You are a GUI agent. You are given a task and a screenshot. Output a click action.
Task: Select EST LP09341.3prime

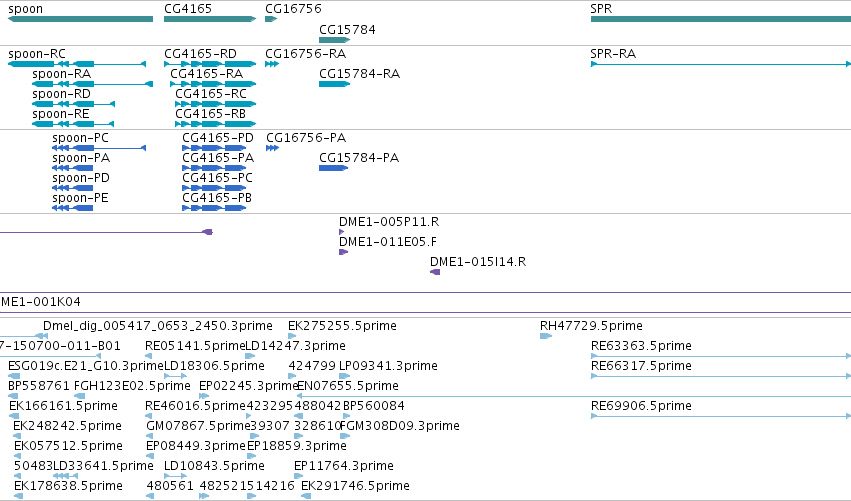(388, 366)
